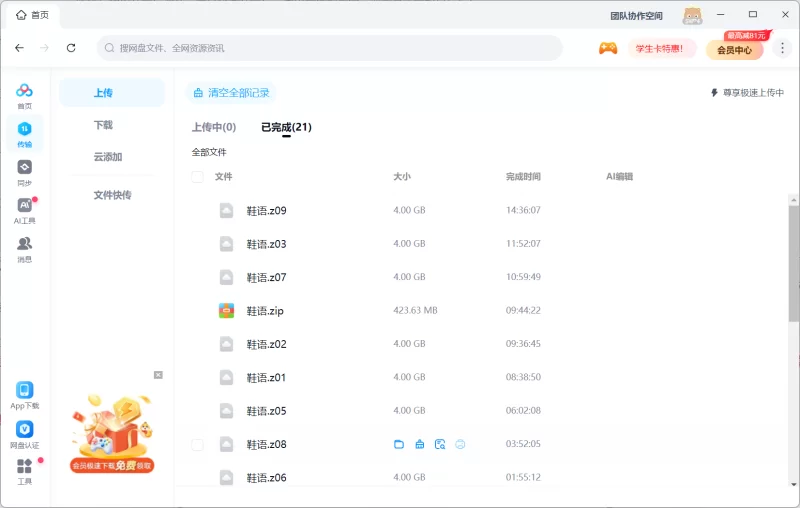Viewport: 800px width, 508px height.
Task: Clear the 鞋语.z08 record with the broom icon
Action: coord(419,444)
